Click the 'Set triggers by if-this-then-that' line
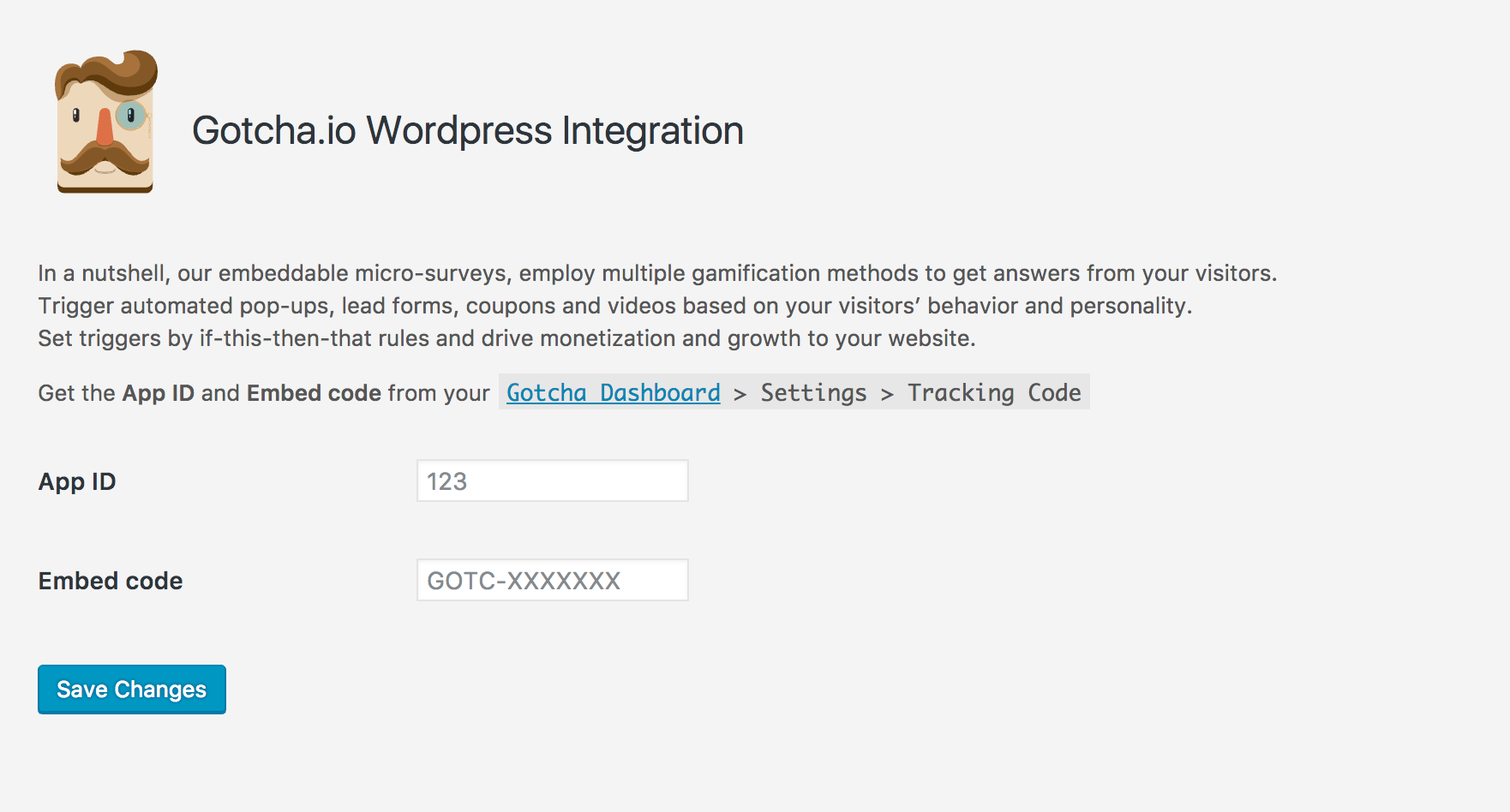 [x=506, y=338]
